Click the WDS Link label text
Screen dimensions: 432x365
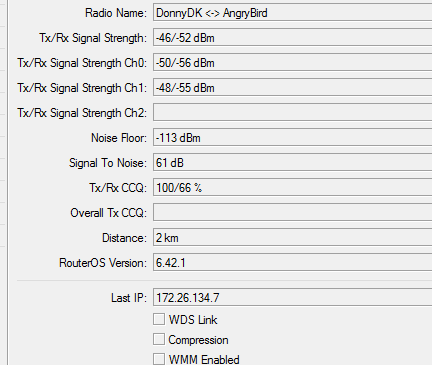(193, 320)
